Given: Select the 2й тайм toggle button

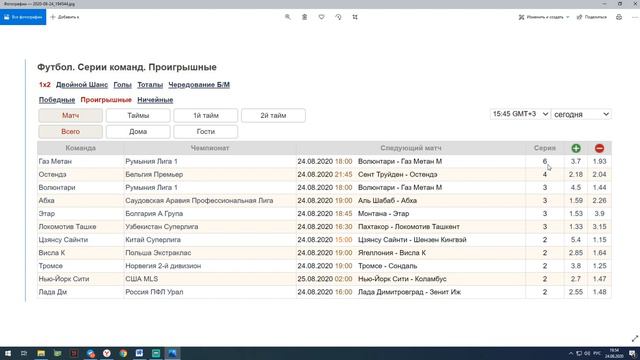Looking at the screenshot, I should point(273,116).
